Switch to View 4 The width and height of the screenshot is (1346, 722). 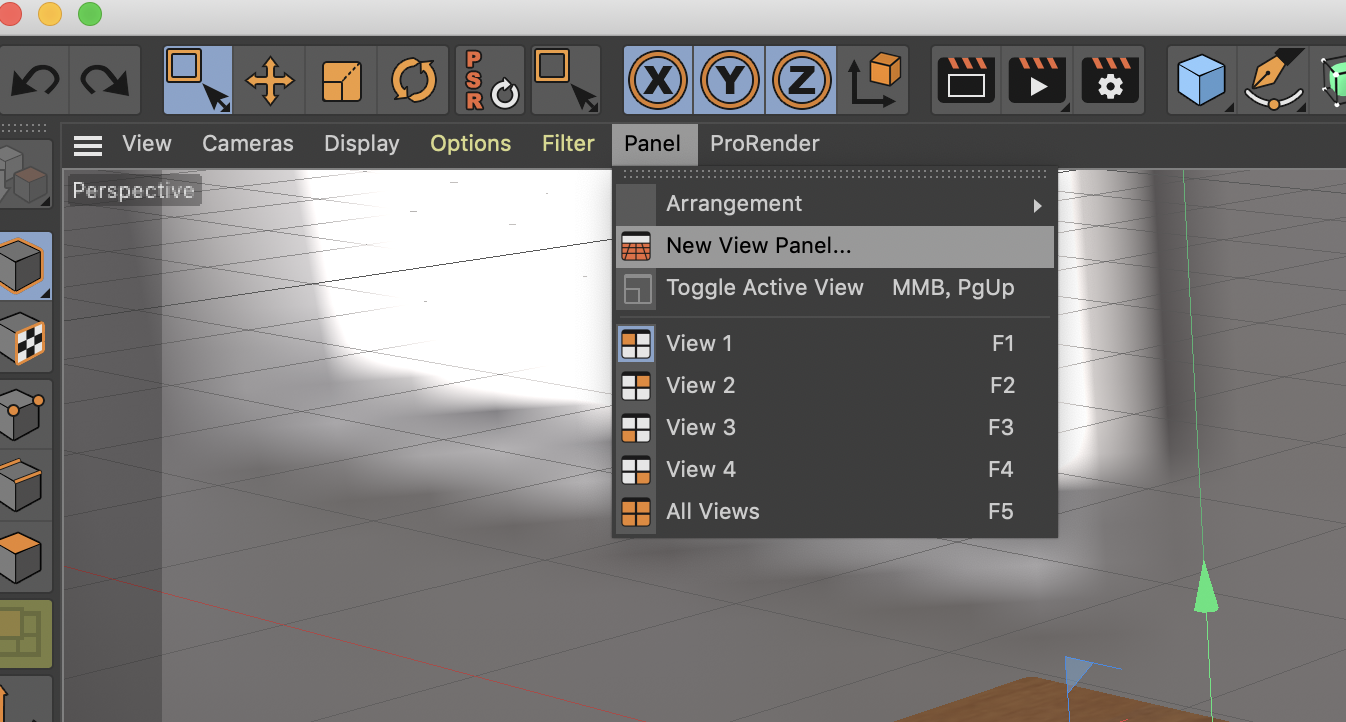pos(835,470)
